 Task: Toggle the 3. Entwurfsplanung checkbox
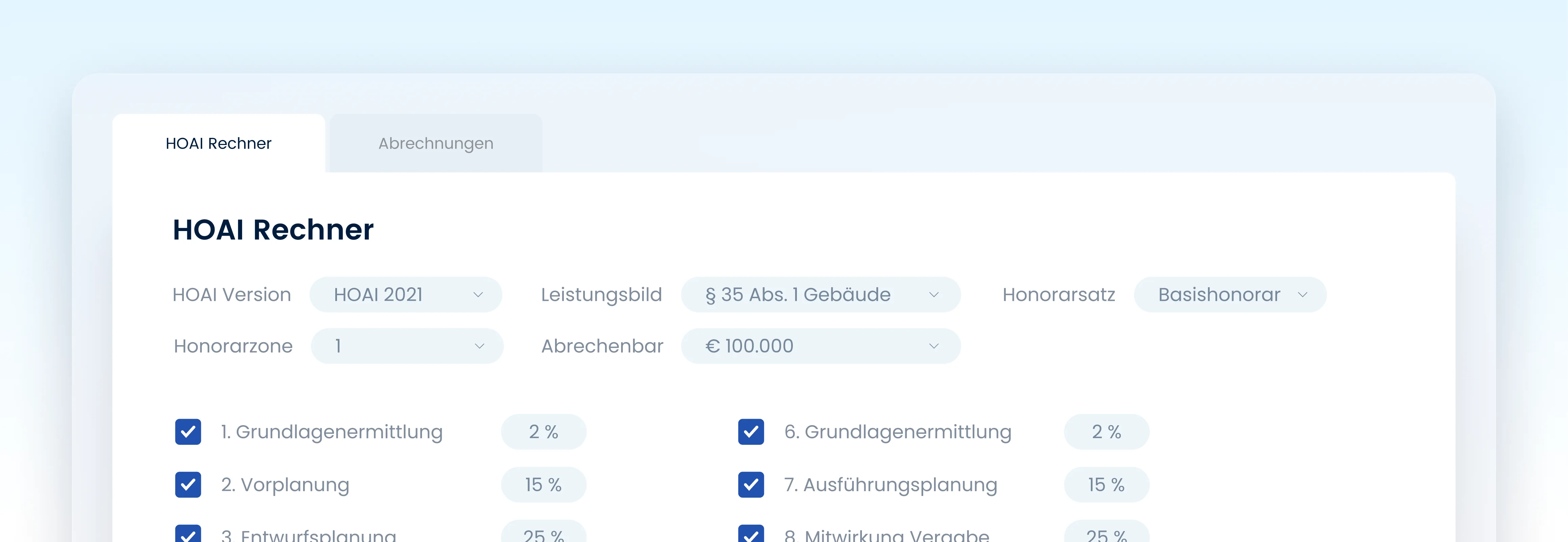pos(188,534)
